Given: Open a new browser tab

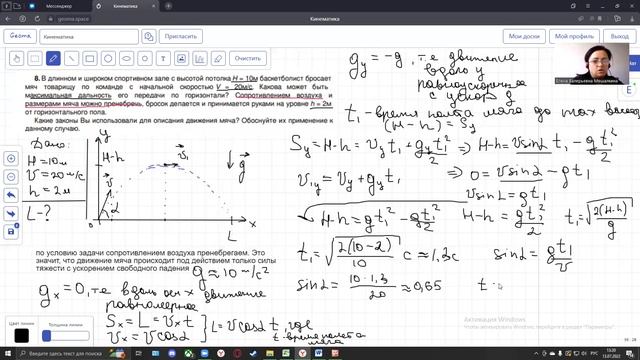Looking at the screenshot, I should pyautogui.click(x=168, y=6).
